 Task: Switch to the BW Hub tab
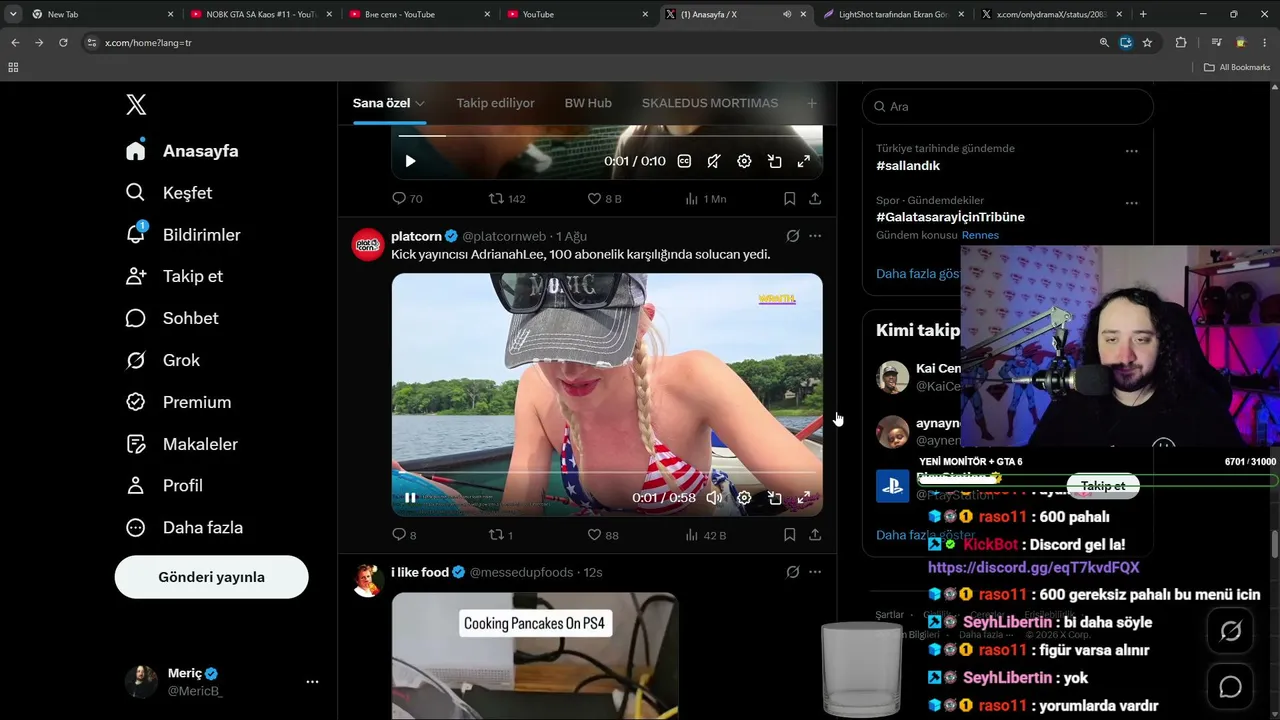tap(588, 103)
